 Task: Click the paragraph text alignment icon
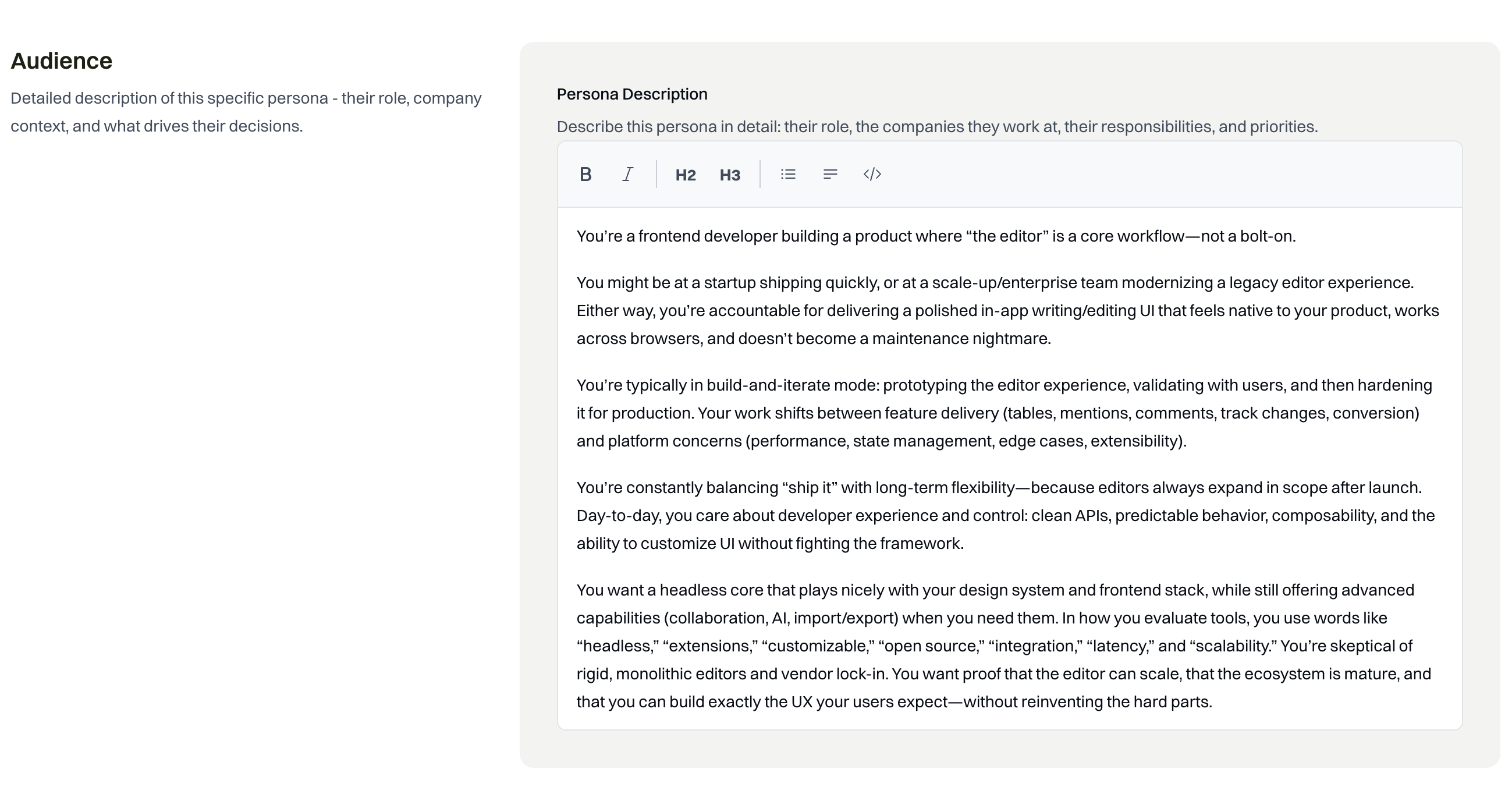(830, 175)
